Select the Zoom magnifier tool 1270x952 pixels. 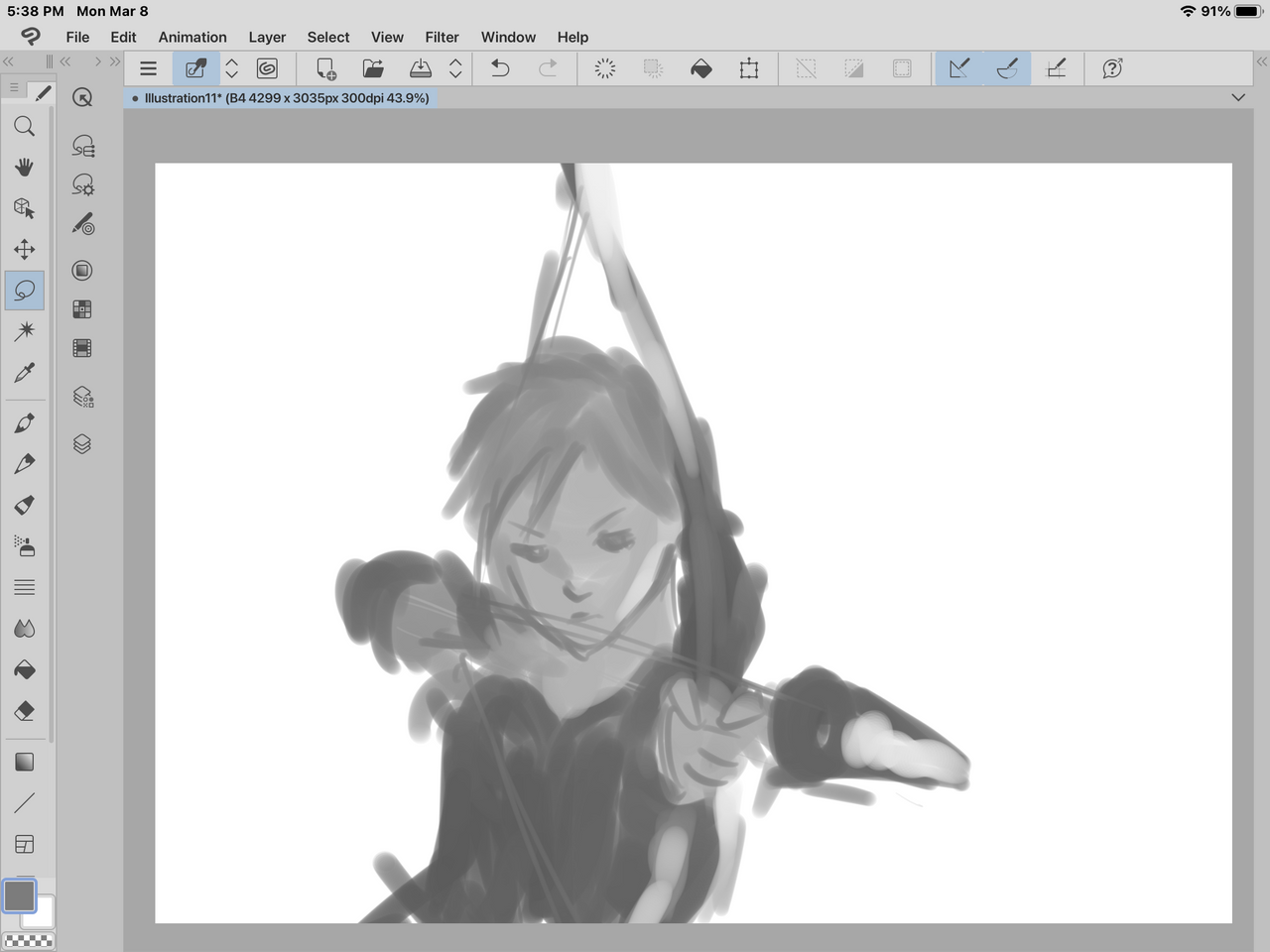(25, 126)
